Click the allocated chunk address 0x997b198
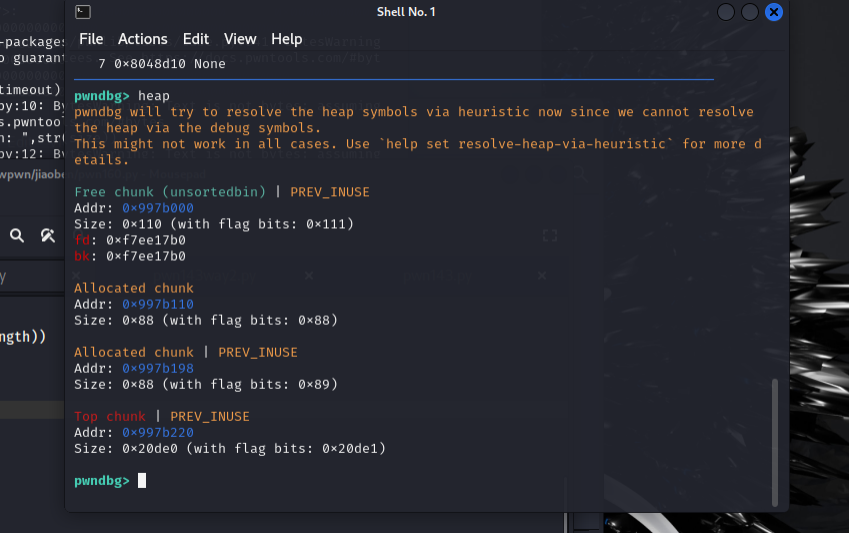 (x=158, y=368)
